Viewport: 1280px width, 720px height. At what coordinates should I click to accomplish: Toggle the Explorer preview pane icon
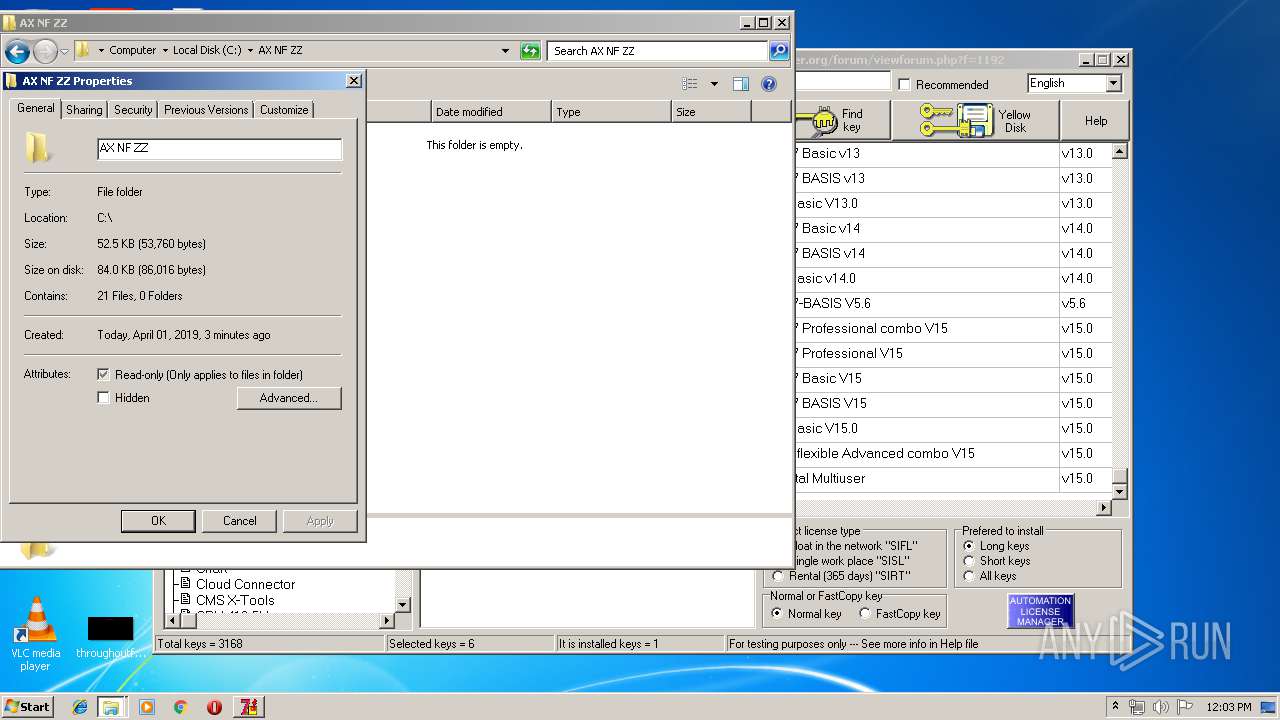pos(740,84)
